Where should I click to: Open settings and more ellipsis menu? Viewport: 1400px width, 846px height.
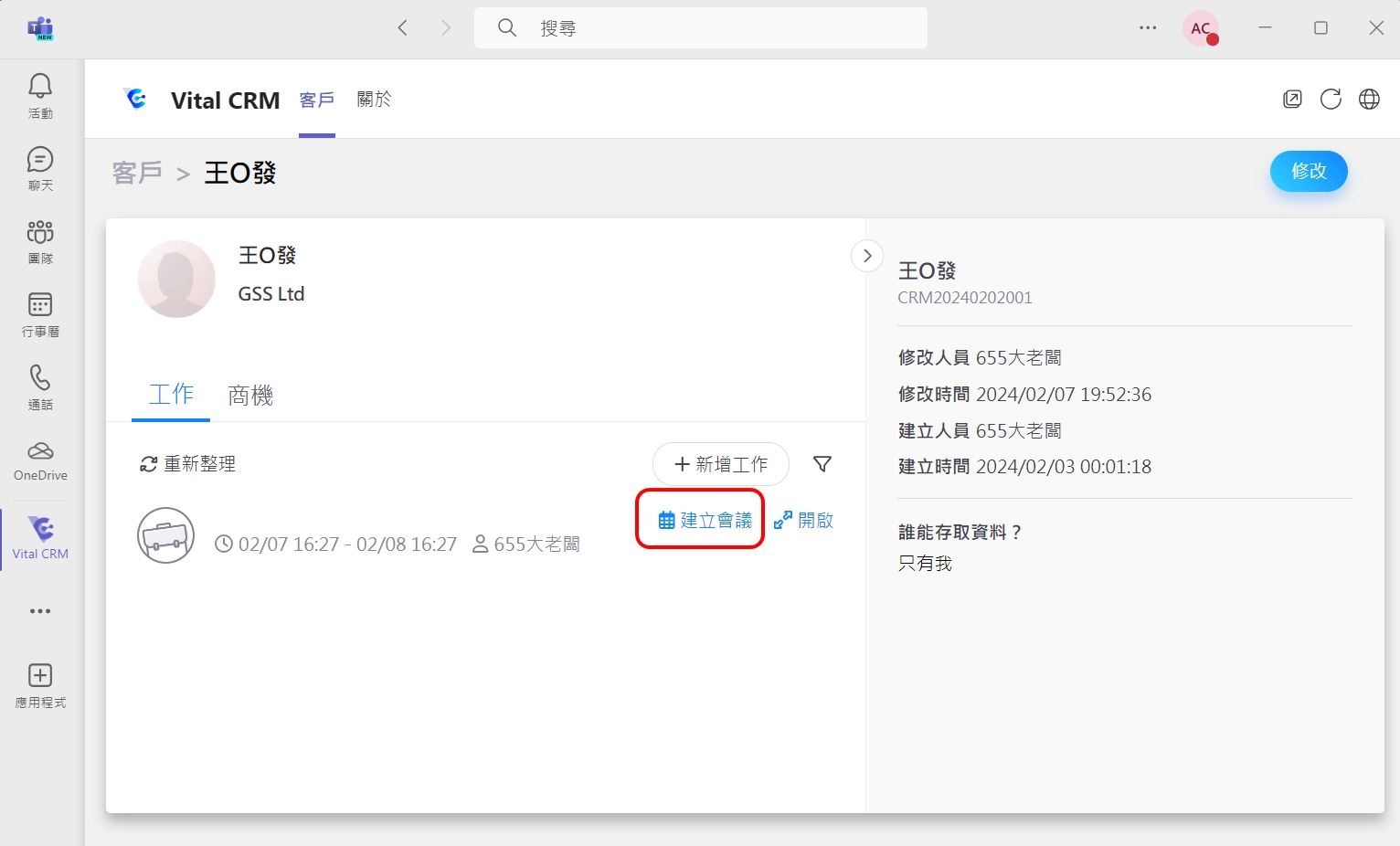pos(1148,28)
